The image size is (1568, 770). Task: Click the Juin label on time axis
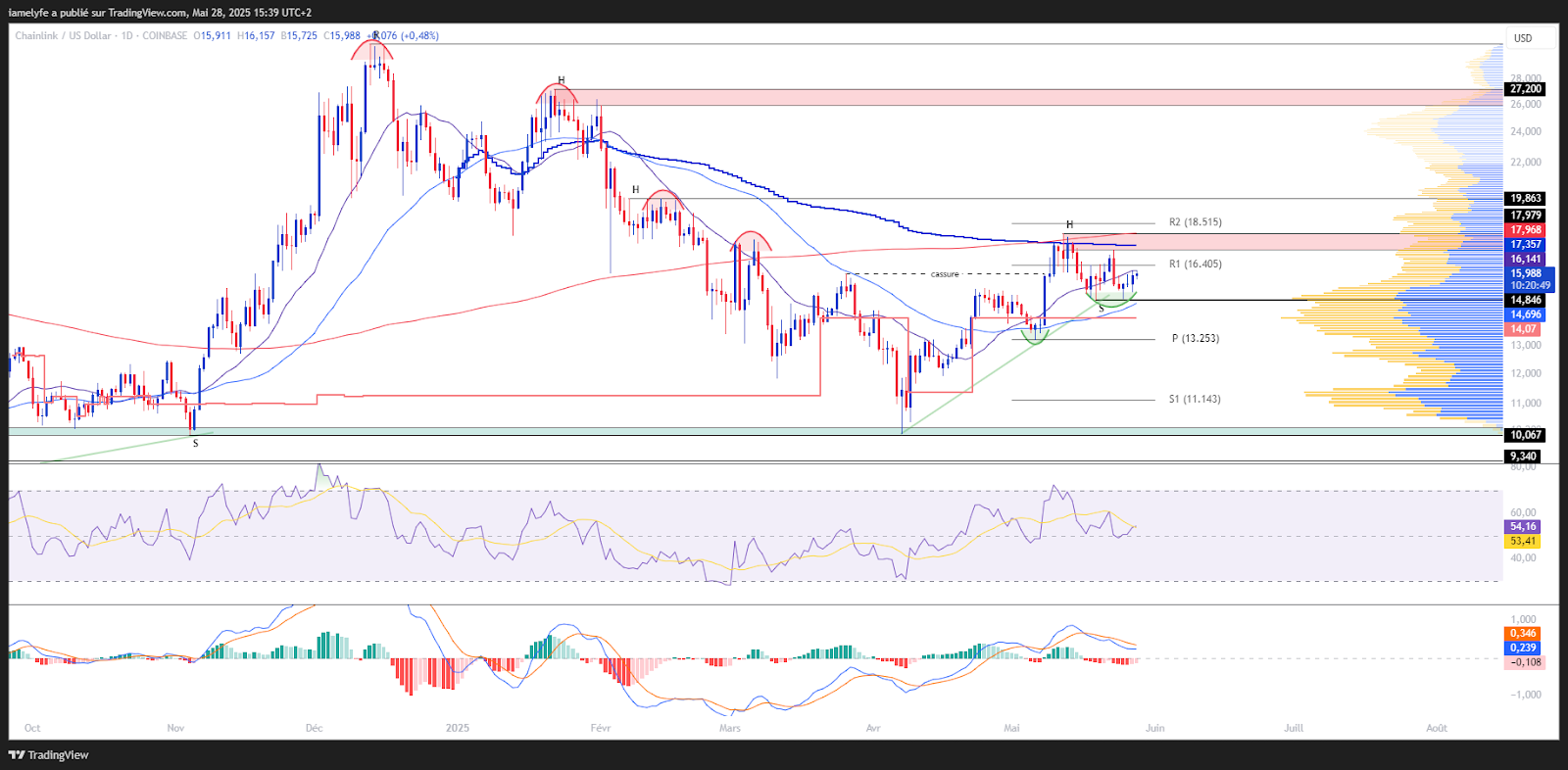coord(1155,728)
